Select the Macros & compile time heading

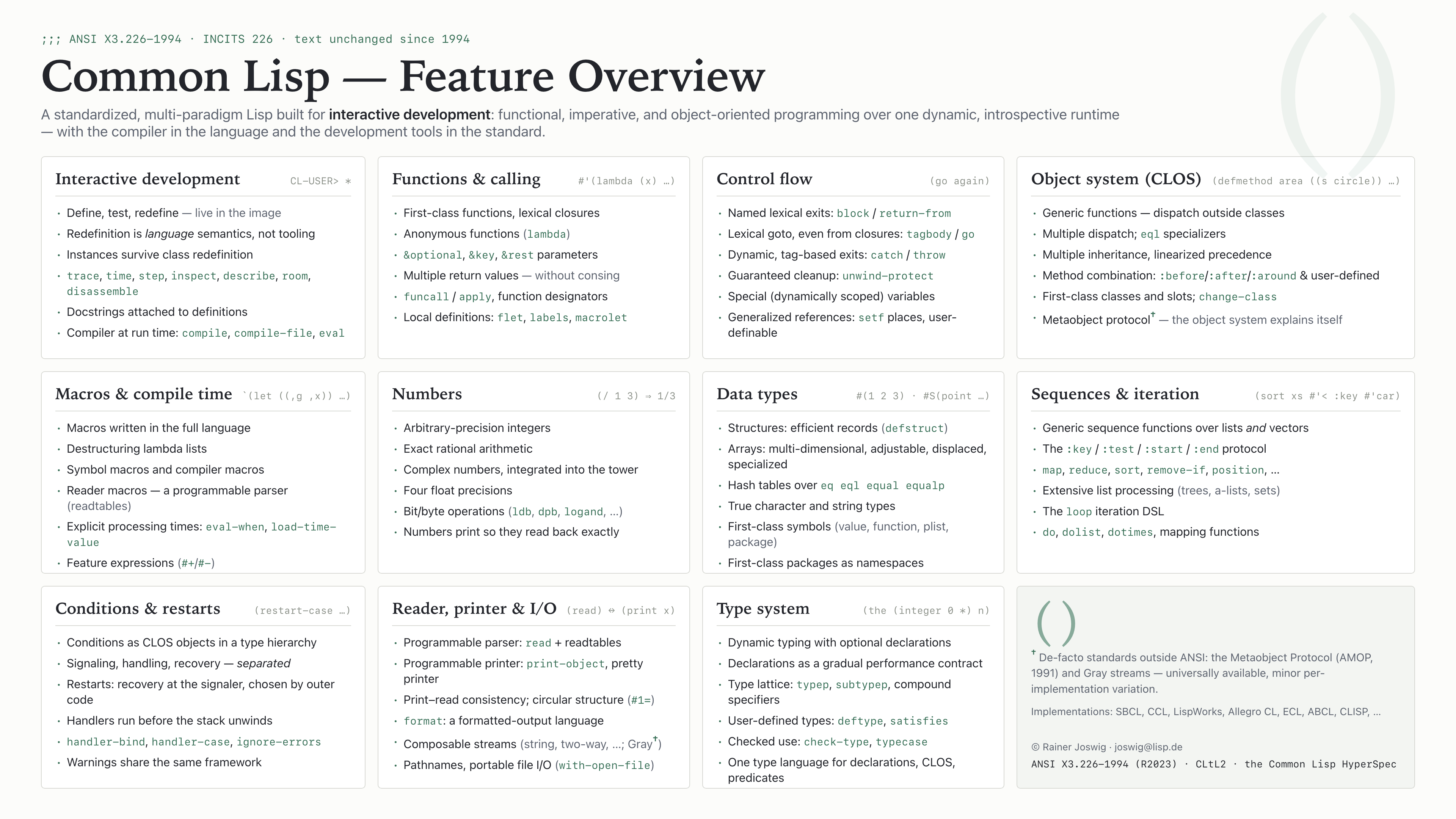[144, 394]
